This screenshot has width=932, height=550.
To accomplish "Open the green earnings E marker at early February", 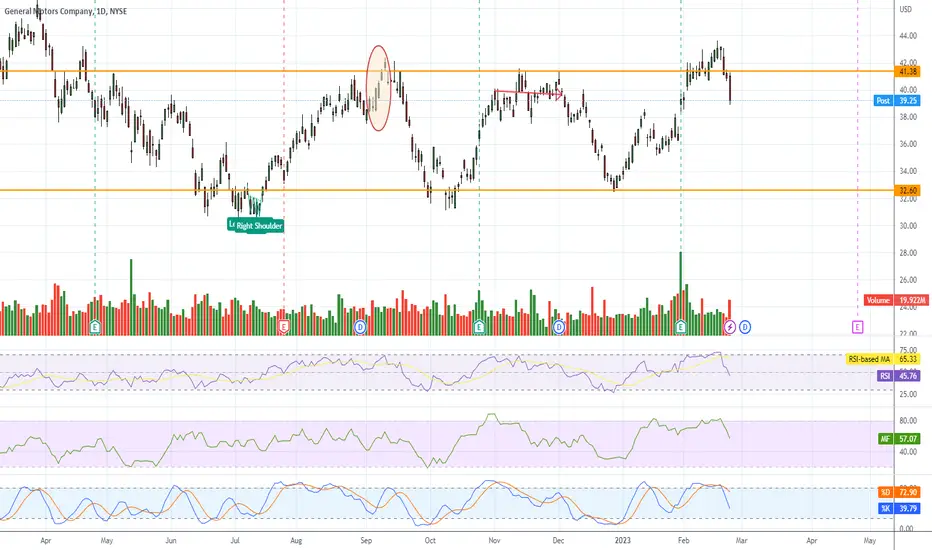I will coord(681,326).
